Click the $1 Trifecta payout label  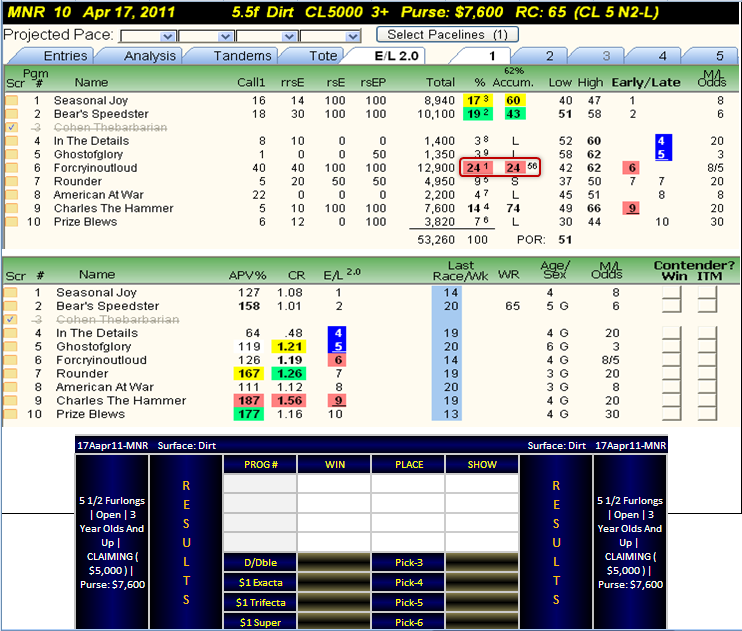tap(260, 602)
